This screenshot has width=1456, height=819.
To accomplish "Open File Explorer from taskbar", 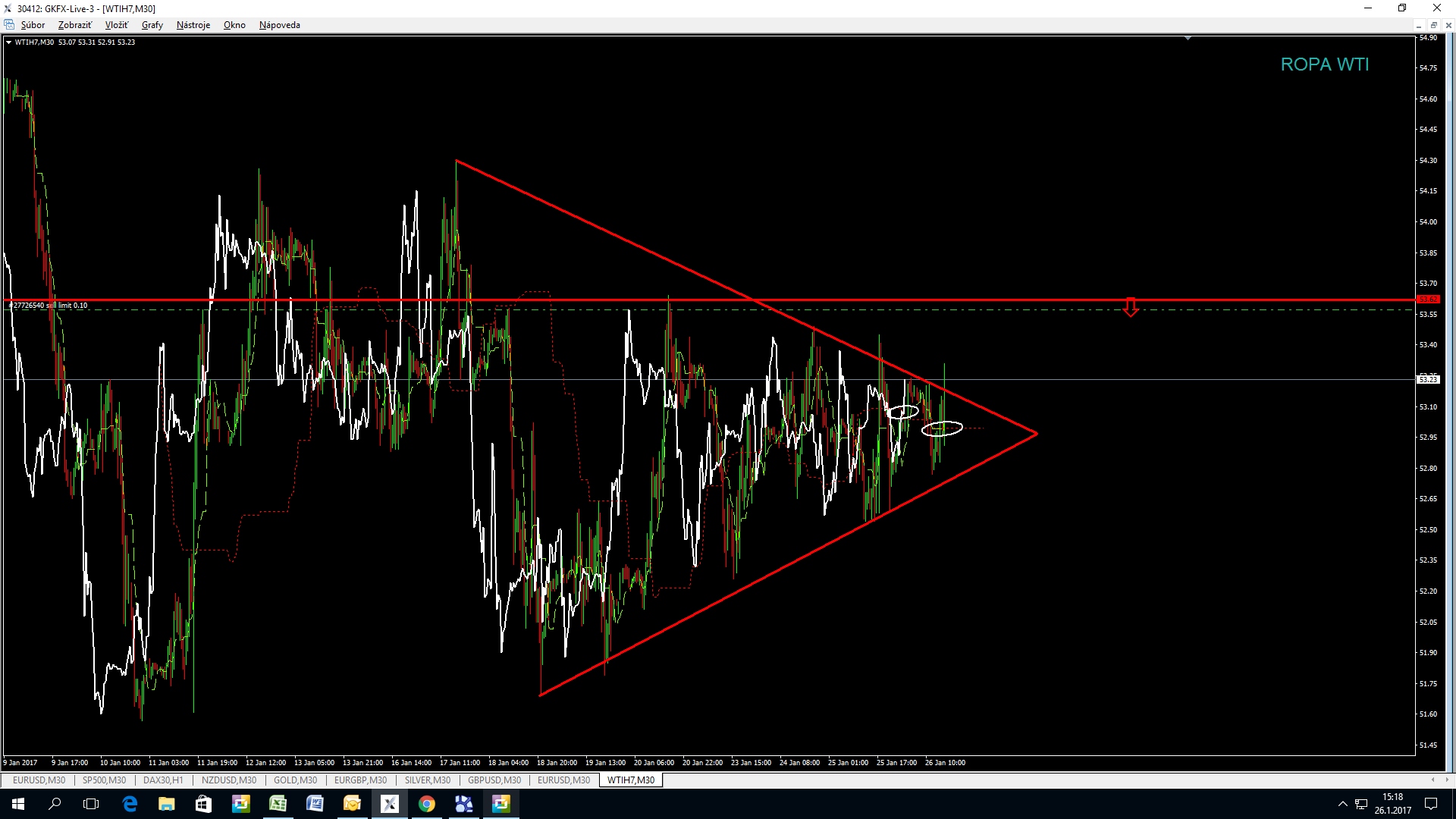I will click(166, 804).
